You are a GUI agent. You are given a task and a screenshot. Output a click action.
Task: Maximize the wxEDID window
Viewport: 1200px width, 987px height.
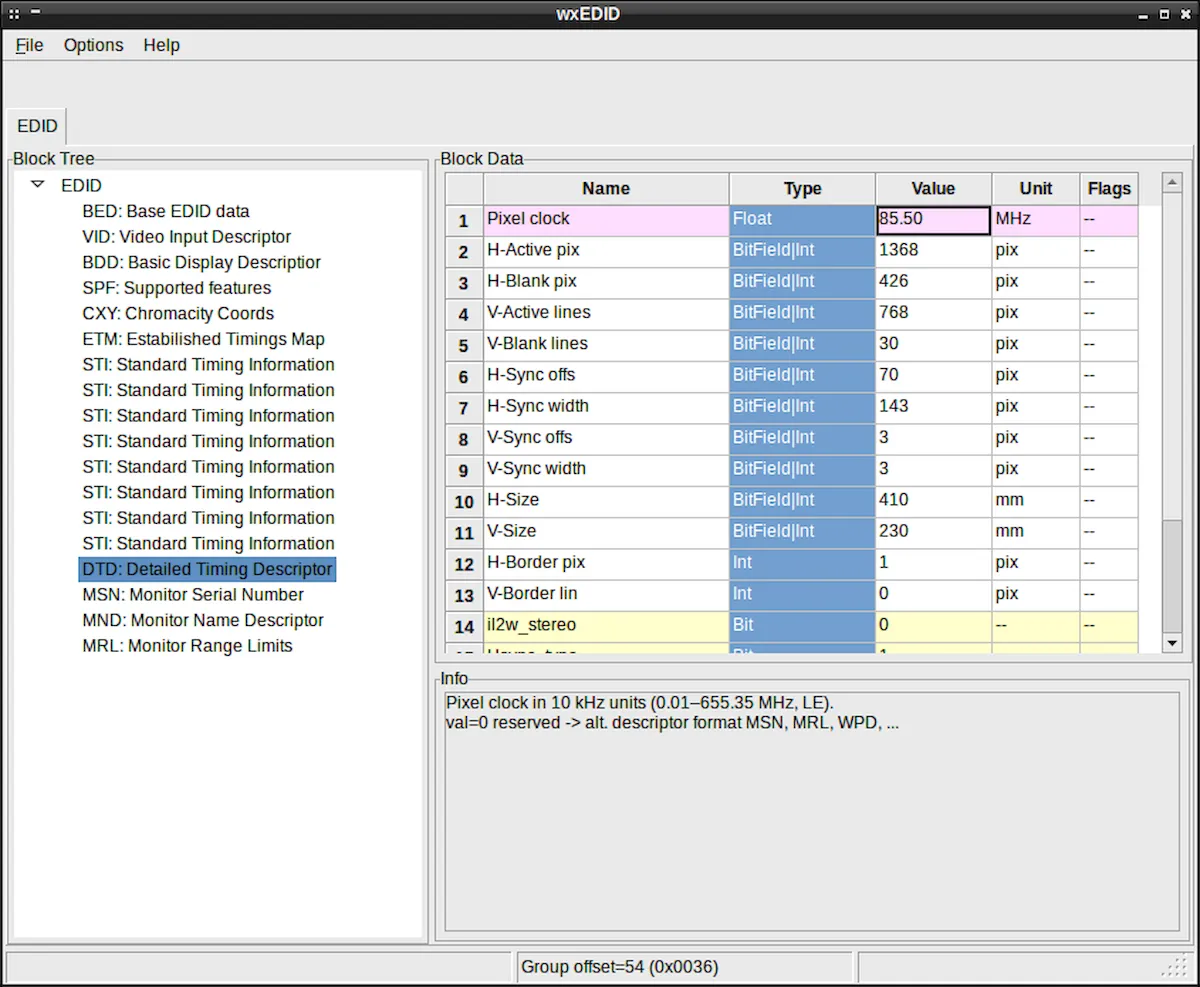coord(1164,15)
